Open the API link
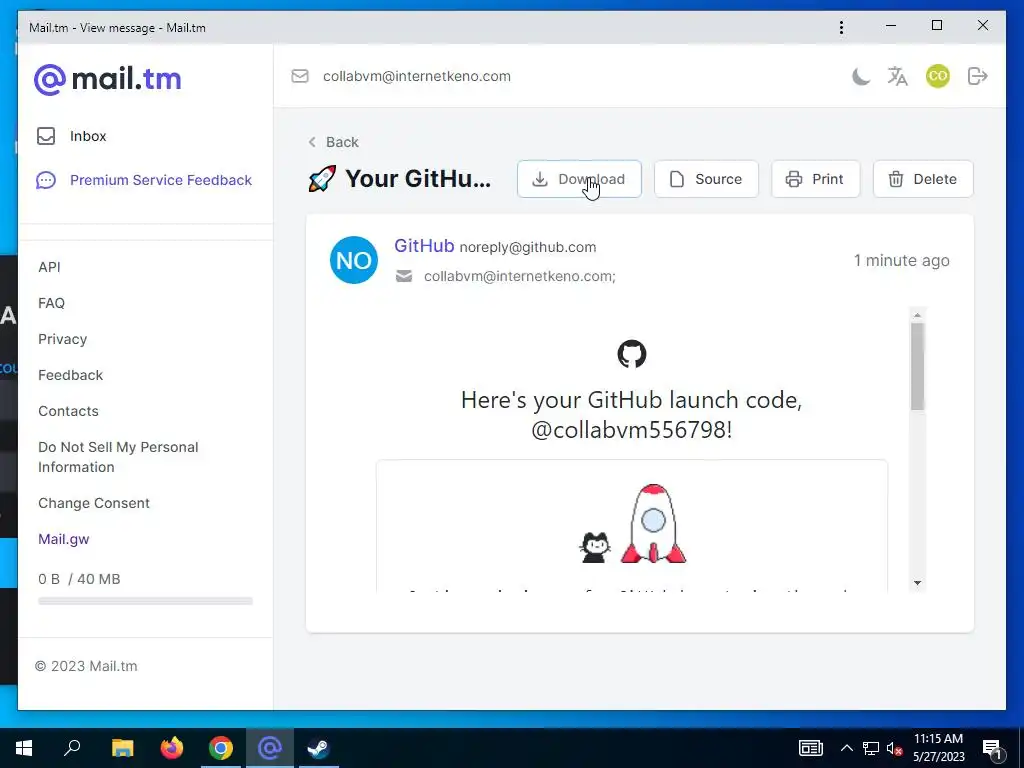This screenshot has height=768, width=1024. [49, 267]
